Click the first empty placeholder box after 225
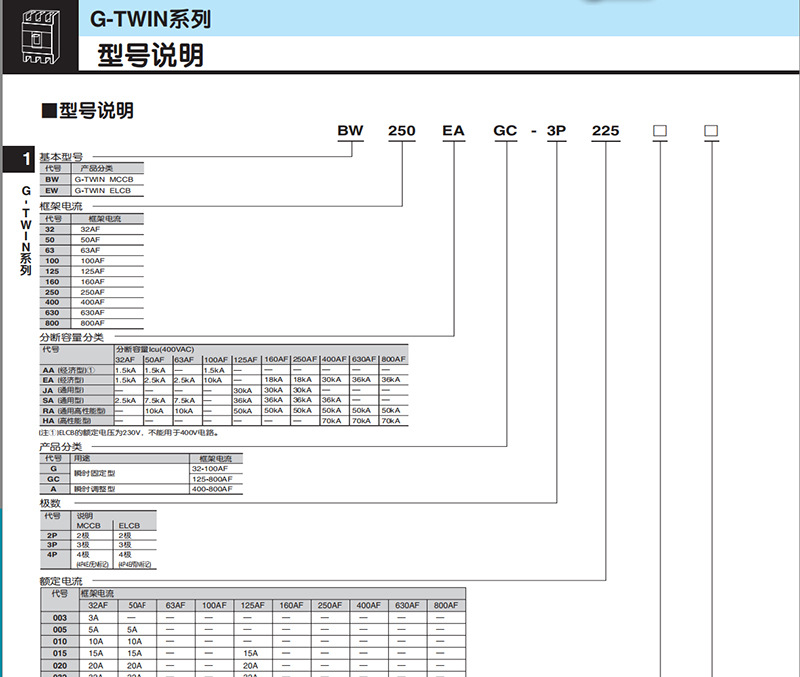800x677 pixels. pos(660,131)
